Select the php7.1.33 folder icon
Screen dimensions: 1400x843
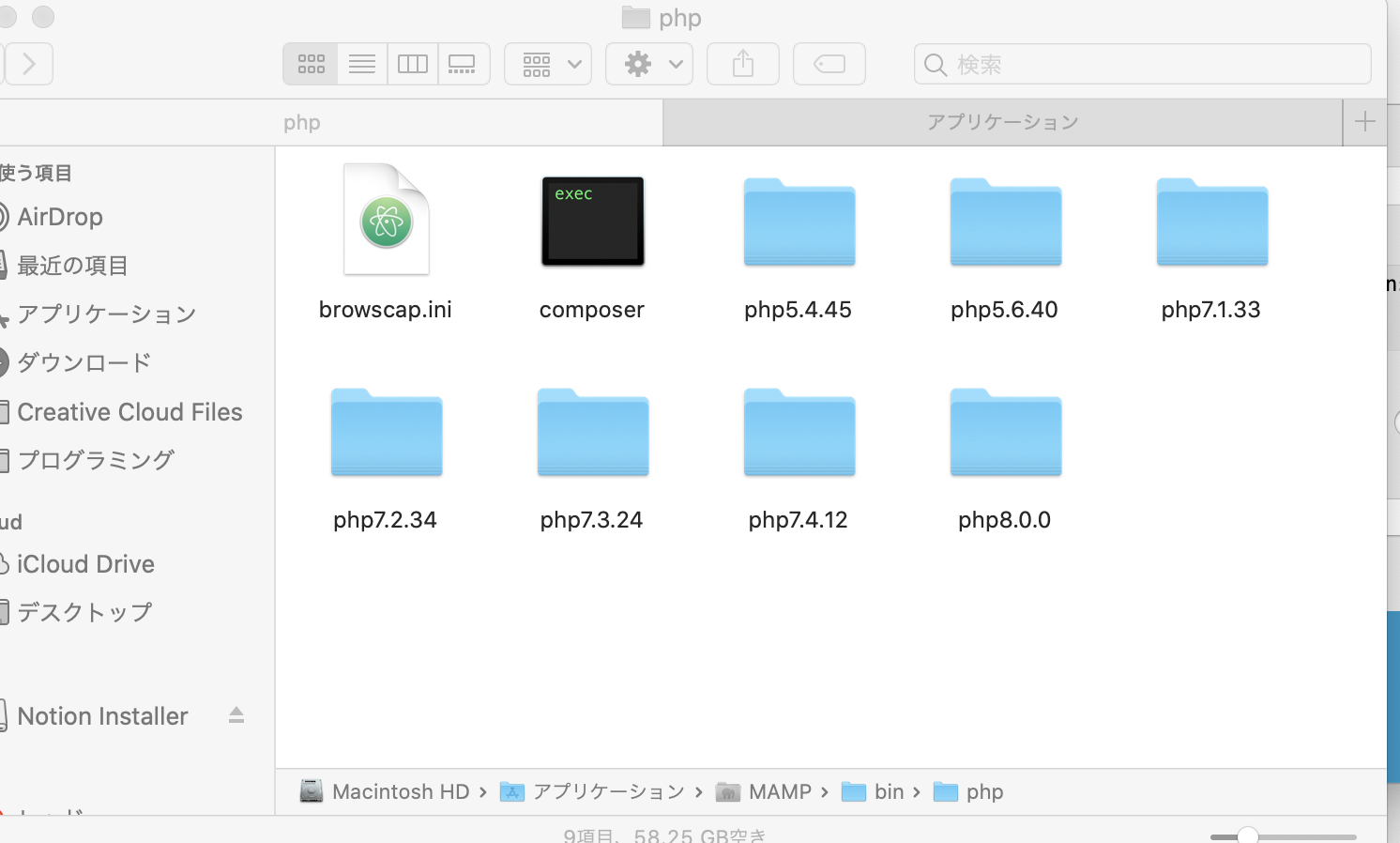(x=1212, y=222)
